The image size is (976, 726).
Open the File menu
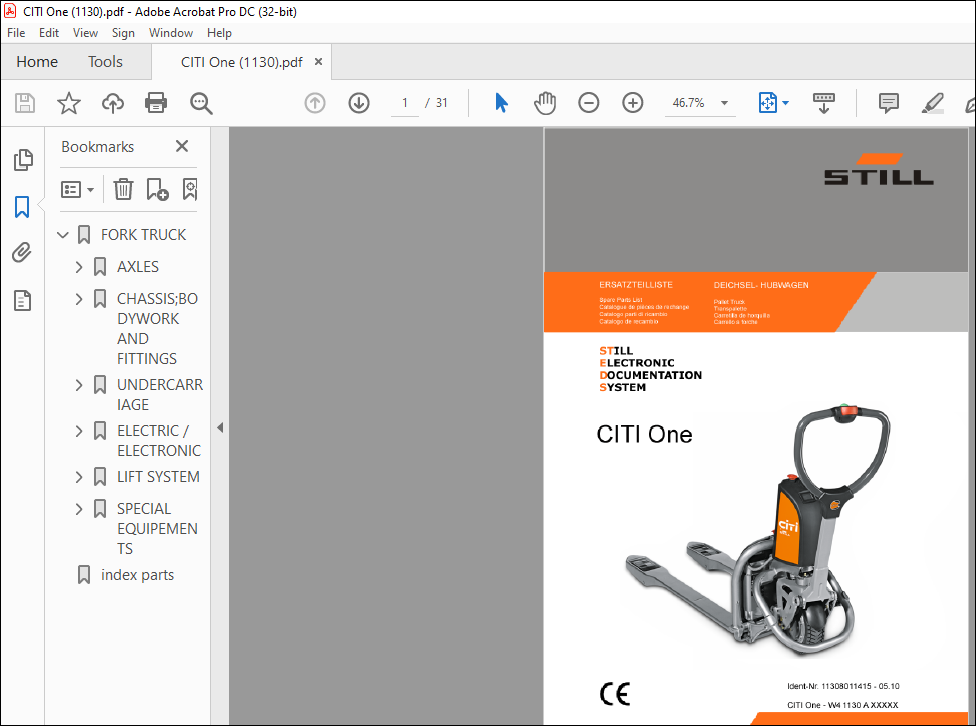(16, 33)
